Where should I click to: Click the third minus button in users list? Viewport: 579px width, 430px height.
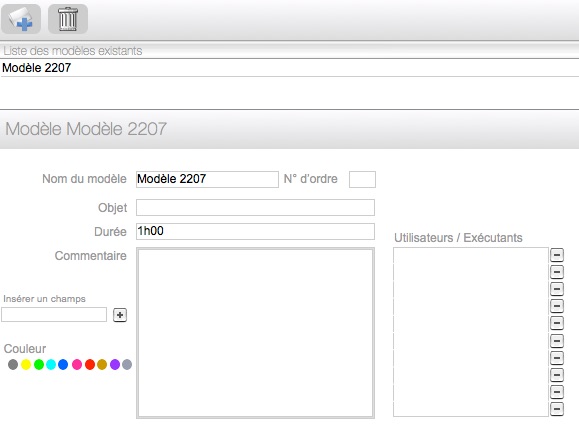tap(557, 289)
